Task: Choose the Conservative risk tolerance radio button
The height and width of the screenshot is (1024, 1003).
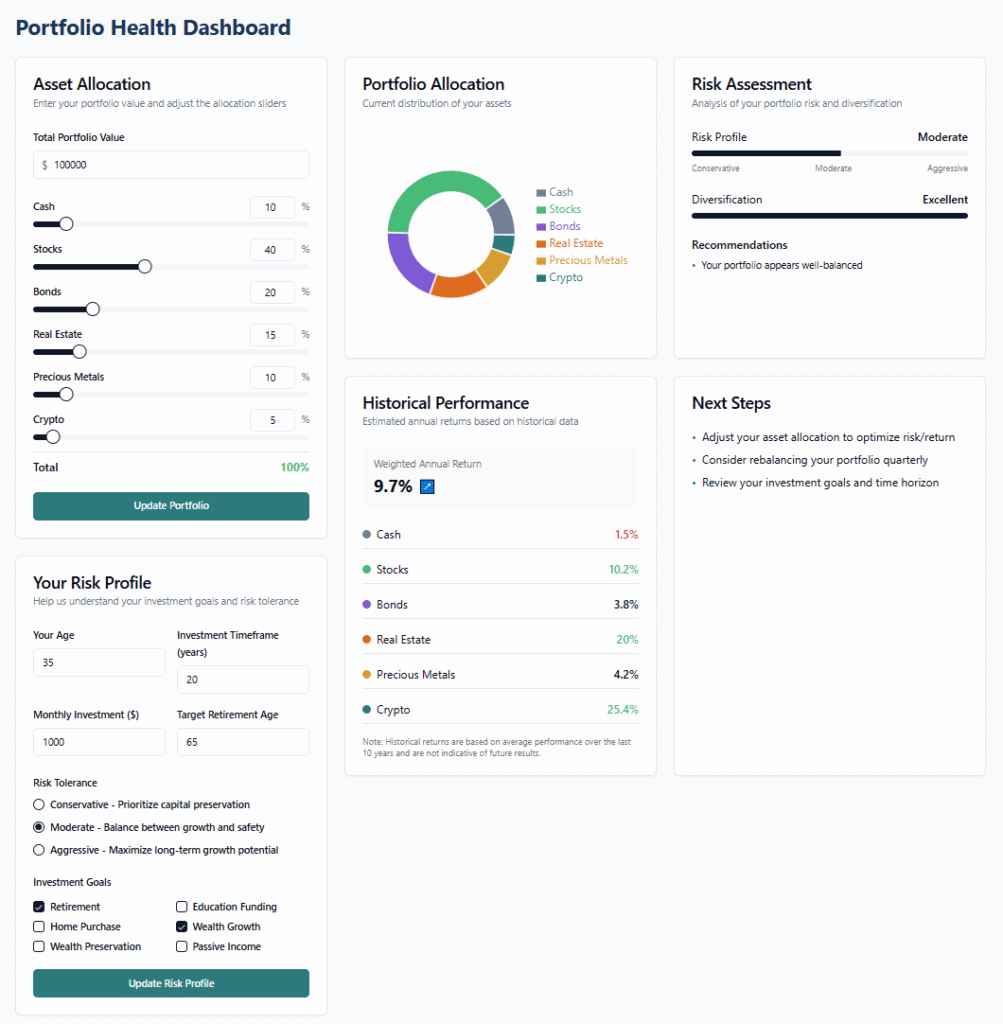Action: [x=39, y=805]
